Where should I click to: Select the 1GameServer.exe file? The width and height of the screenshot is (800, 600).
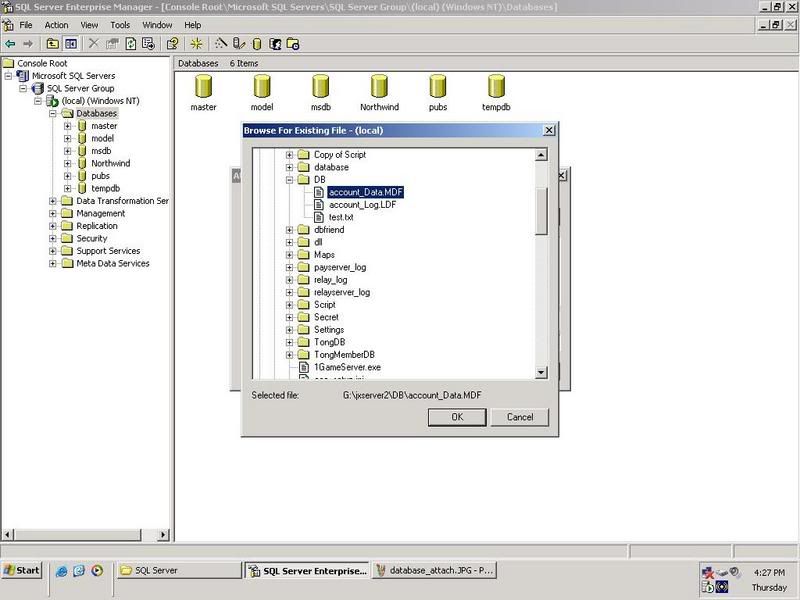point(347,367)
